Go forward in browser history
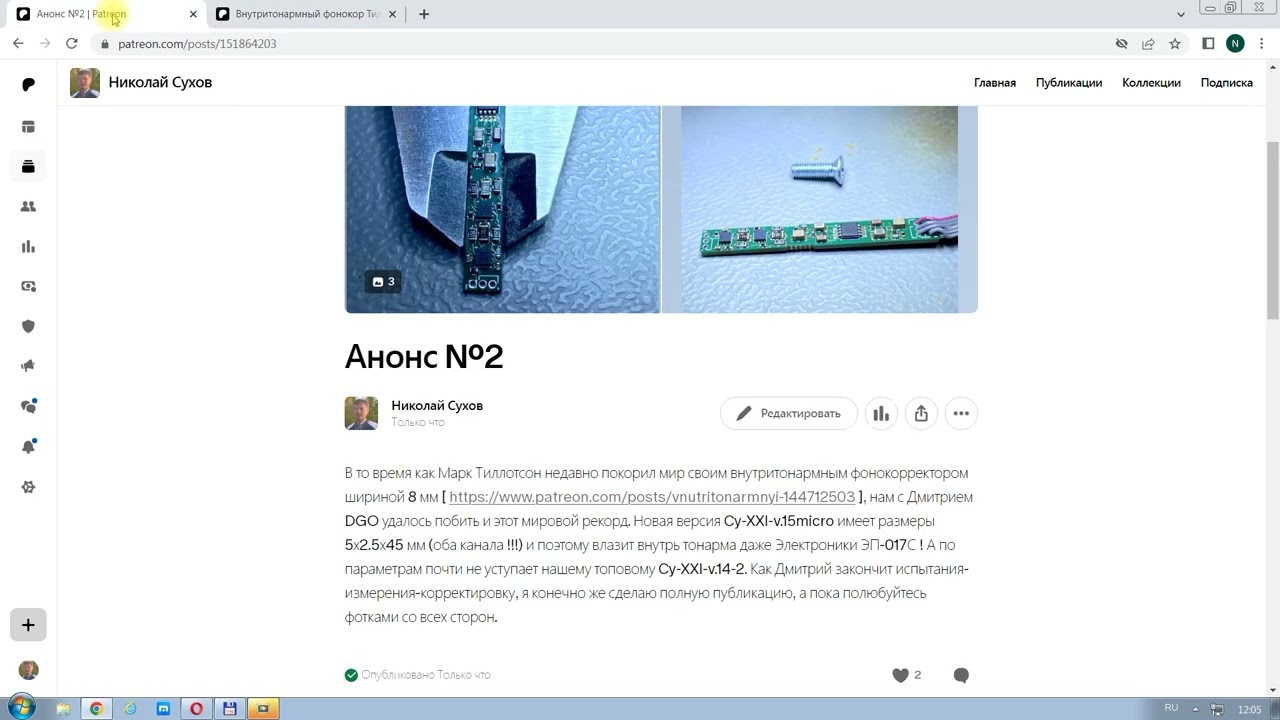 pyautogui.click(x=45, y=43)
